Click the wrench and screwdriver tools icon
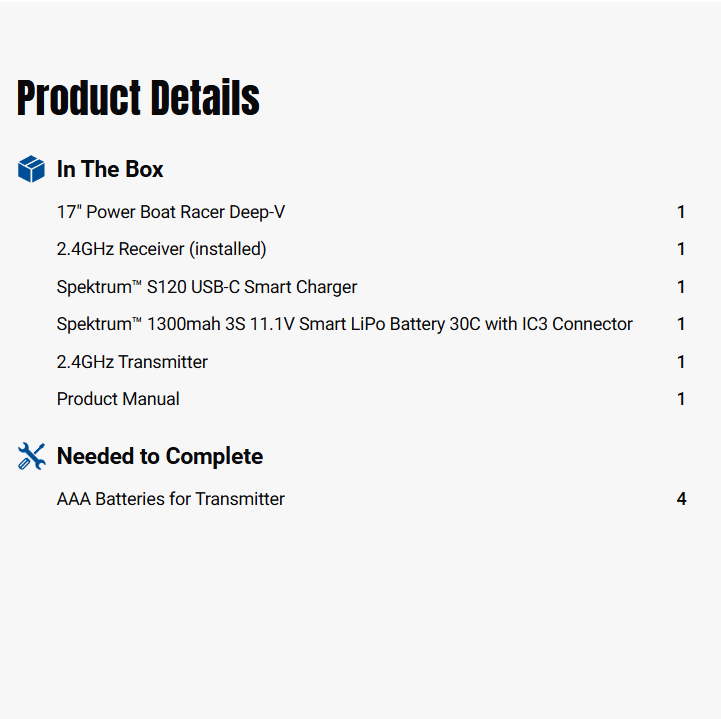Screen dimensions: 721x719 [x=32, y=456]
